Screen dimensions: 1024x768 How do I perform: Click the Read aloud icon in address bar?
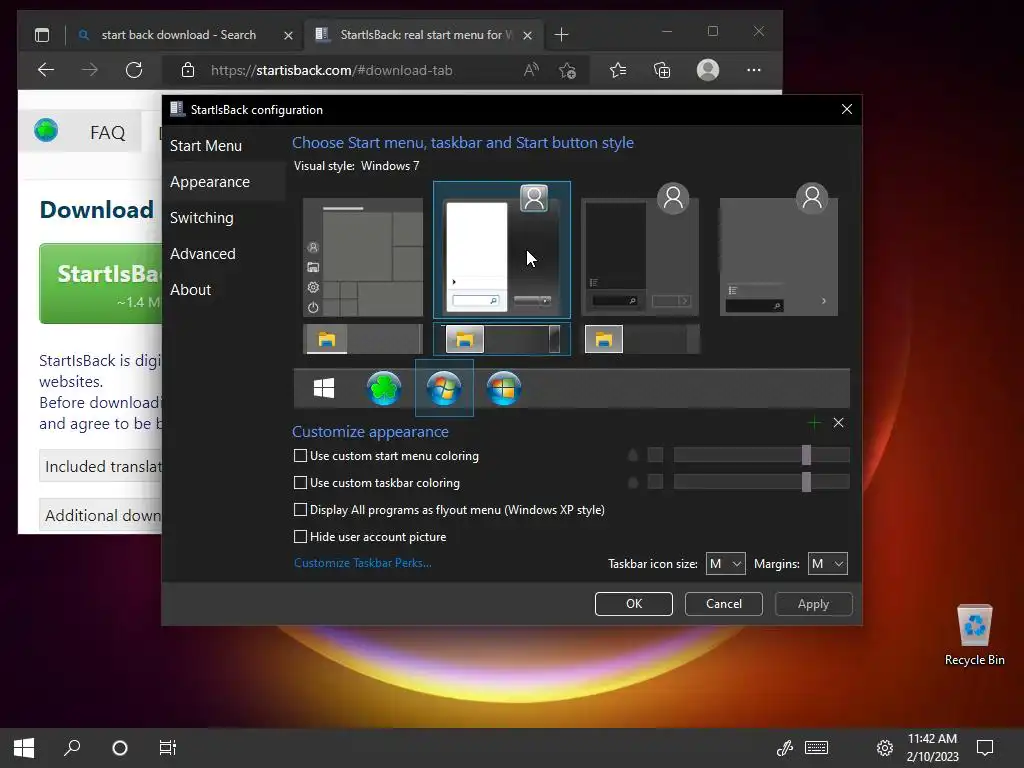pyautogui.click(x=531, y=70)
